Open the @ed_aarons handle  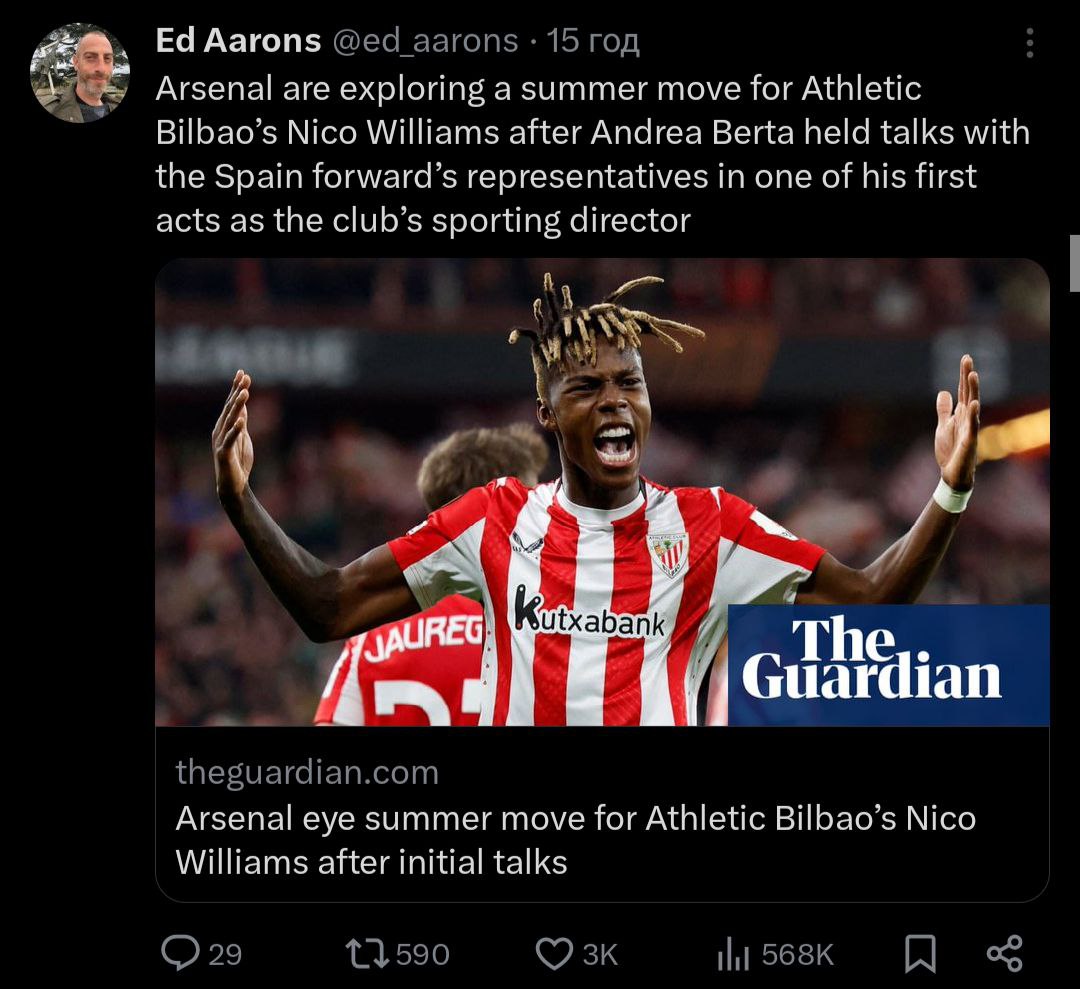point(426,41)
